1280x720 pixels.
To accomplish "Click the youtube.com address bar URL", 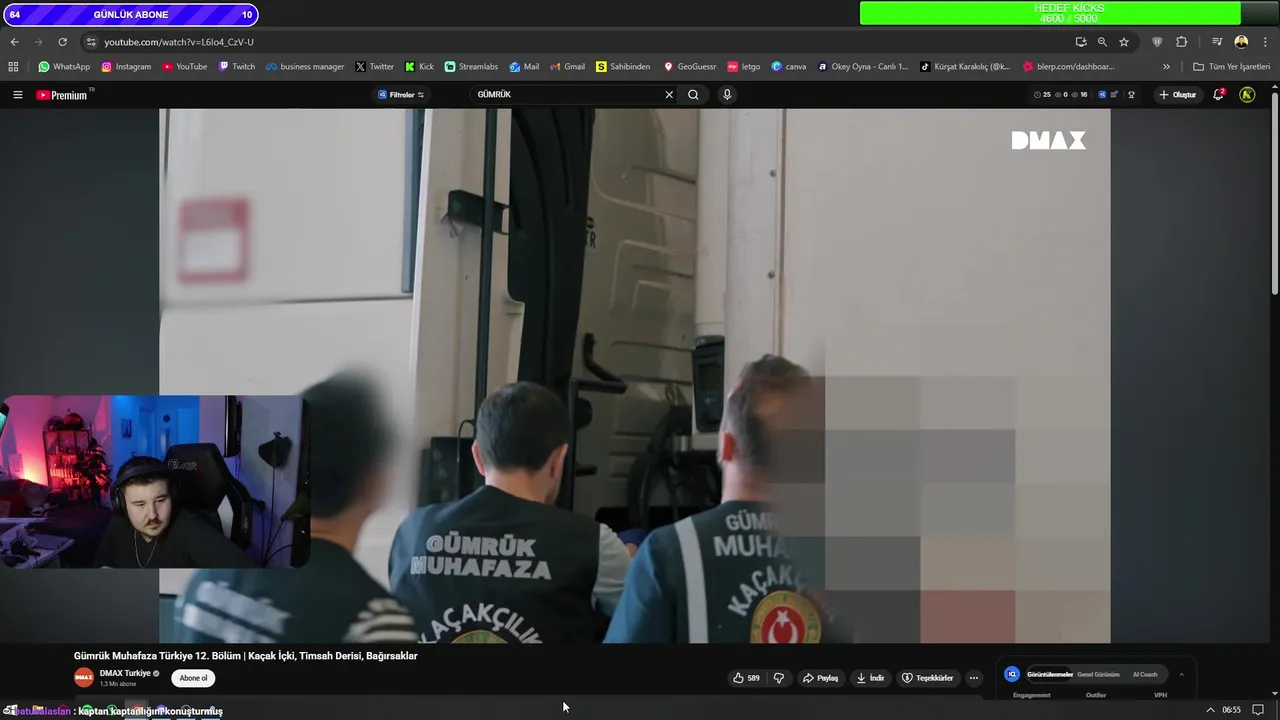I will point(179,42).
